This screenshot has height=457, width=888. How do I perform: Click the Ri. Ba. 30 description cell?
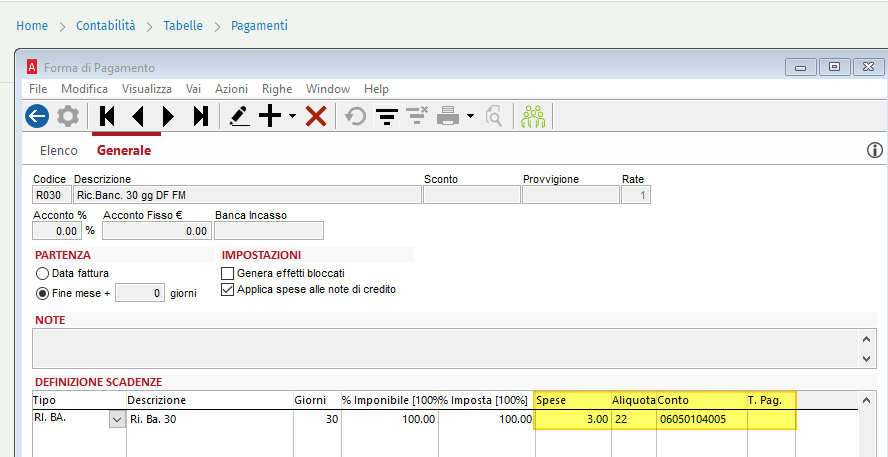pos(210,420)
